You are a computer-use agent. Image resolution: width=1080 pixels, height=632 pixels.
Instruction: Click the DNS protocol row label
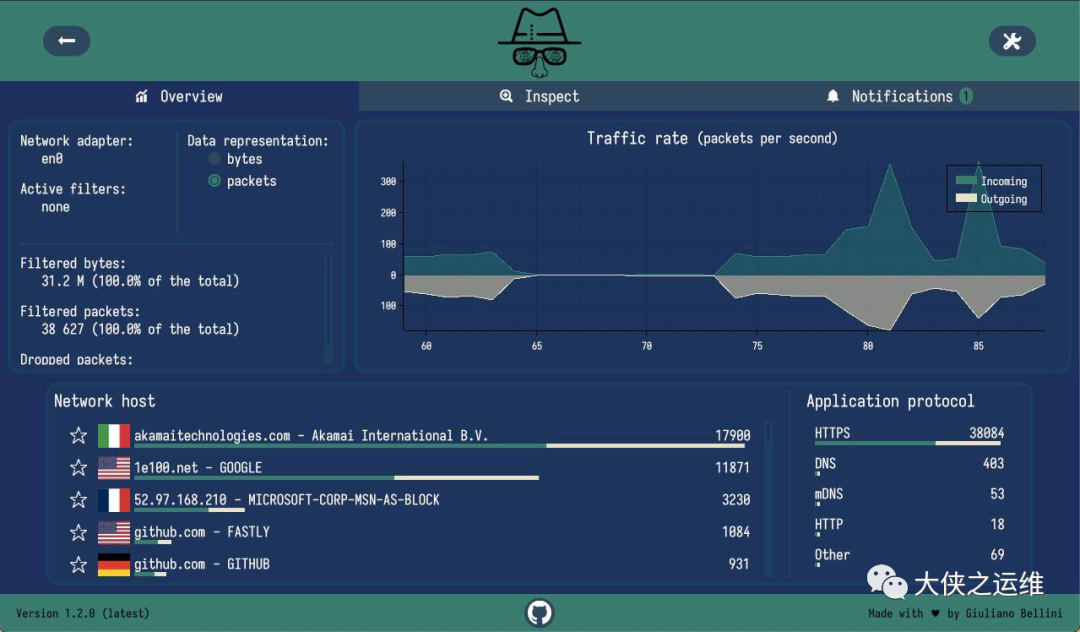[825, 463]
